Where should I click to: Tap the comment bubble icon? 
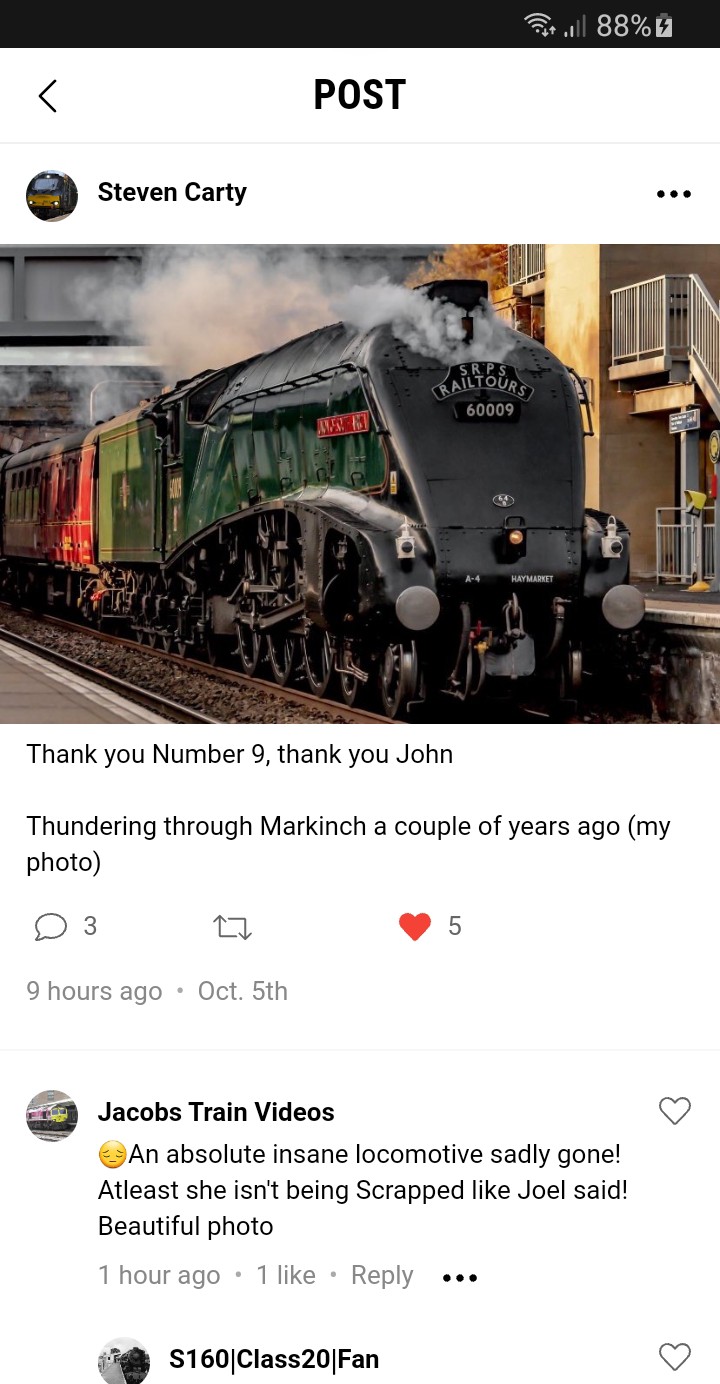pyautogui.click(x=50, y=927)
